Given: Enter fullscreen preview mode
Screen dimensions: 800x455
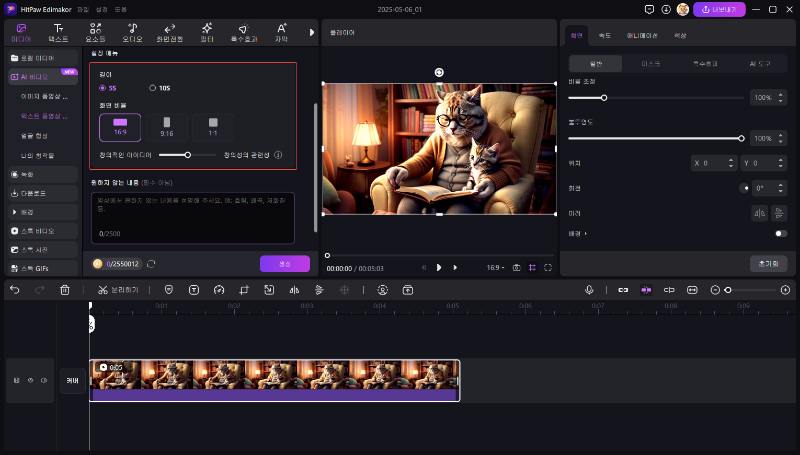Looking at the screenshot, I should 548,267.
